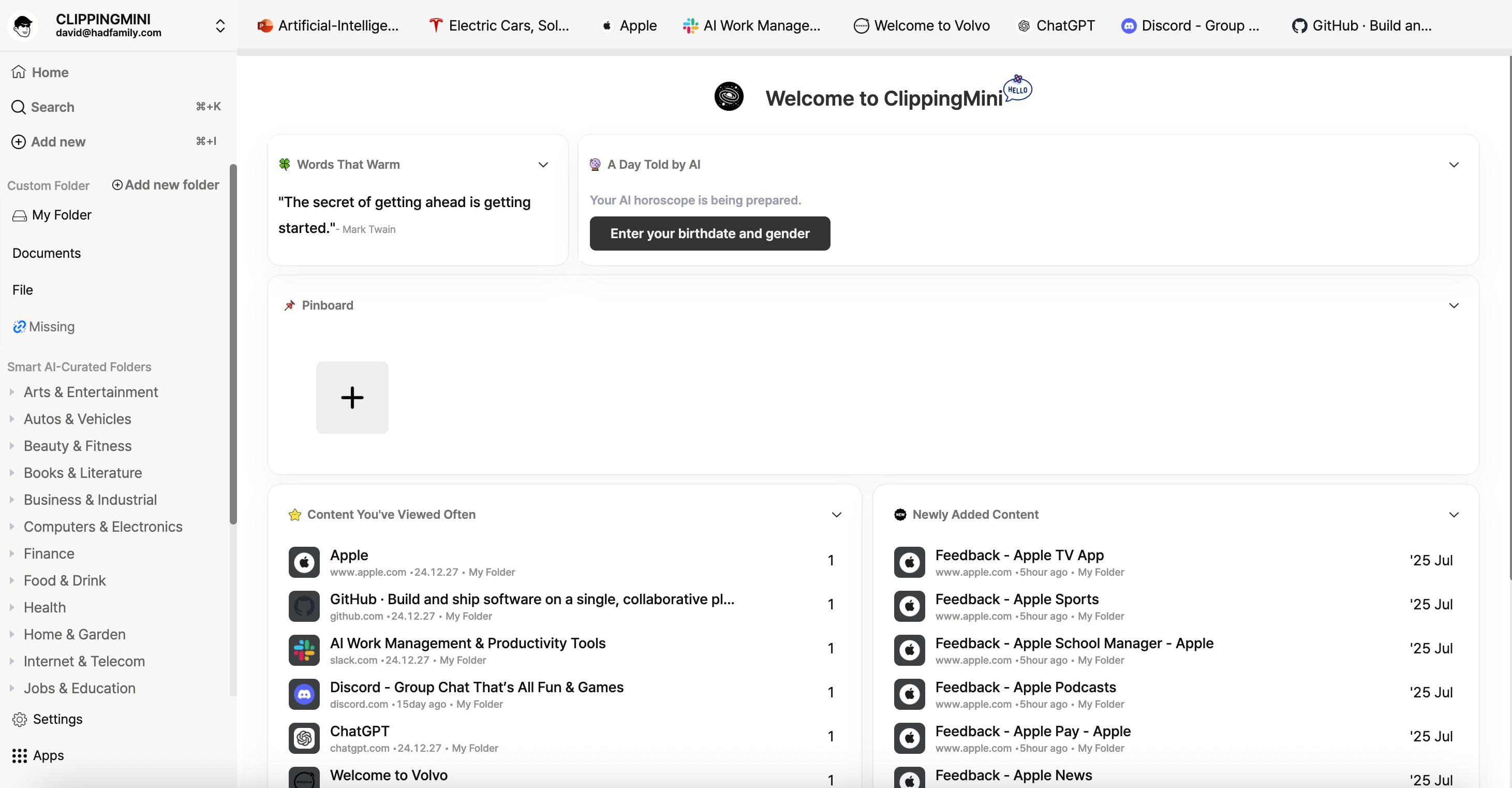Click the NEW badge icon
1512x788 pixels.
pos(900,515)
